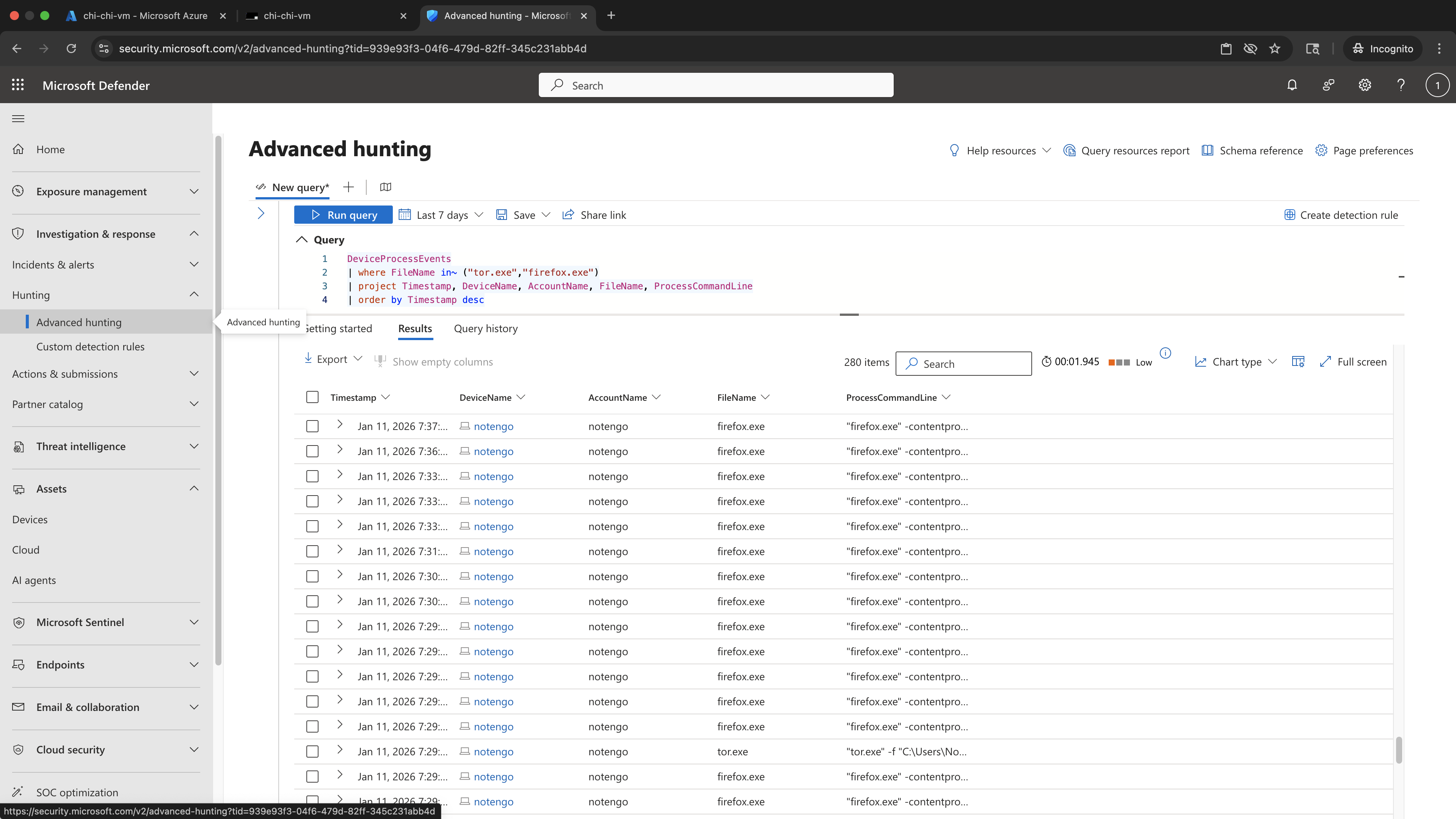The width and height of the screenshot is (1456, 819).
Task: Click the results Search field
Action: point(964,364)
